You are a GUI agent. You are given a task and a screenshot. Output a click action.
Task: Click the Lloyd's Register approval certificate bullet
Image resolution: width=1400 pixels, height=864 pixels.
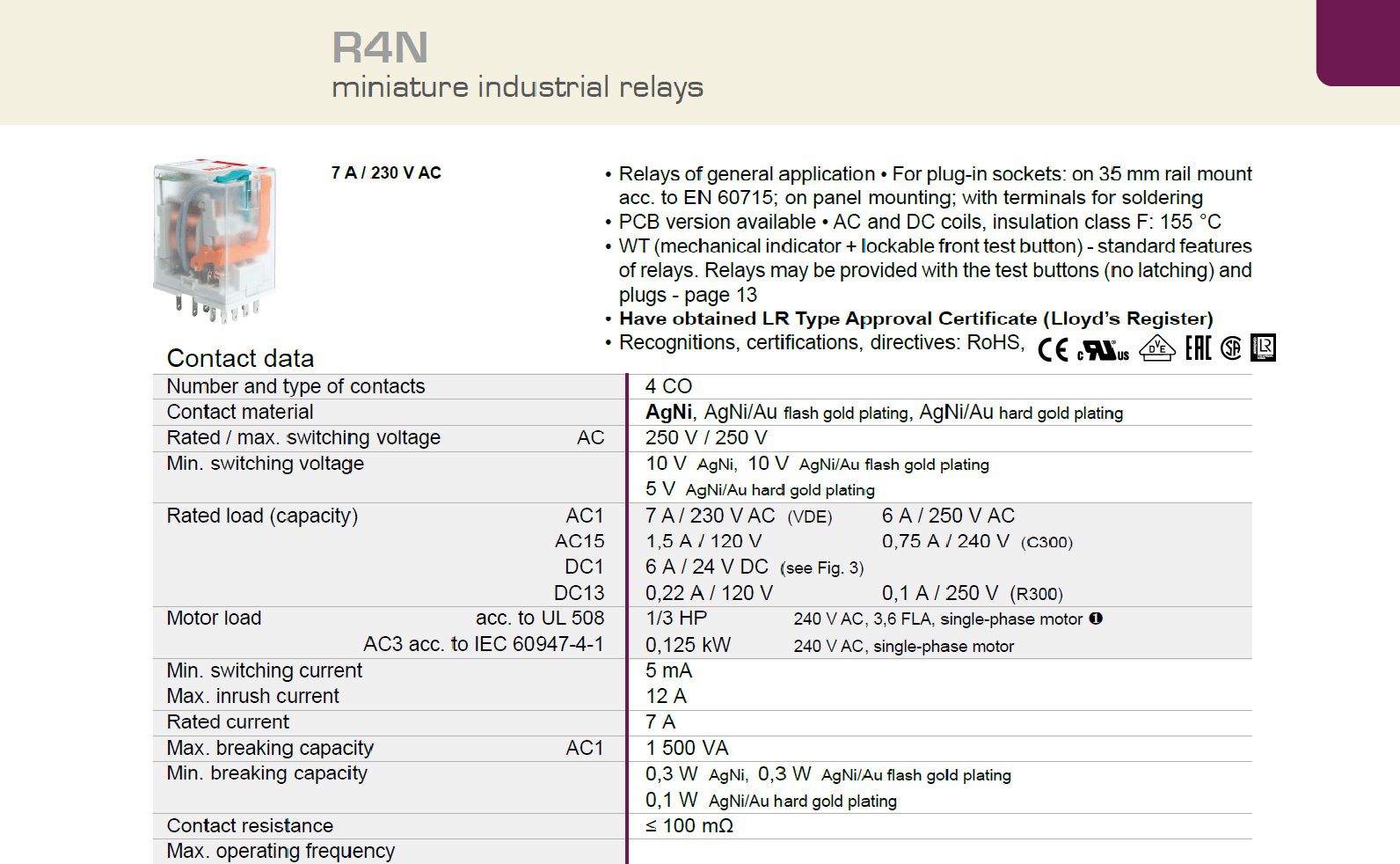click(915, 319)
